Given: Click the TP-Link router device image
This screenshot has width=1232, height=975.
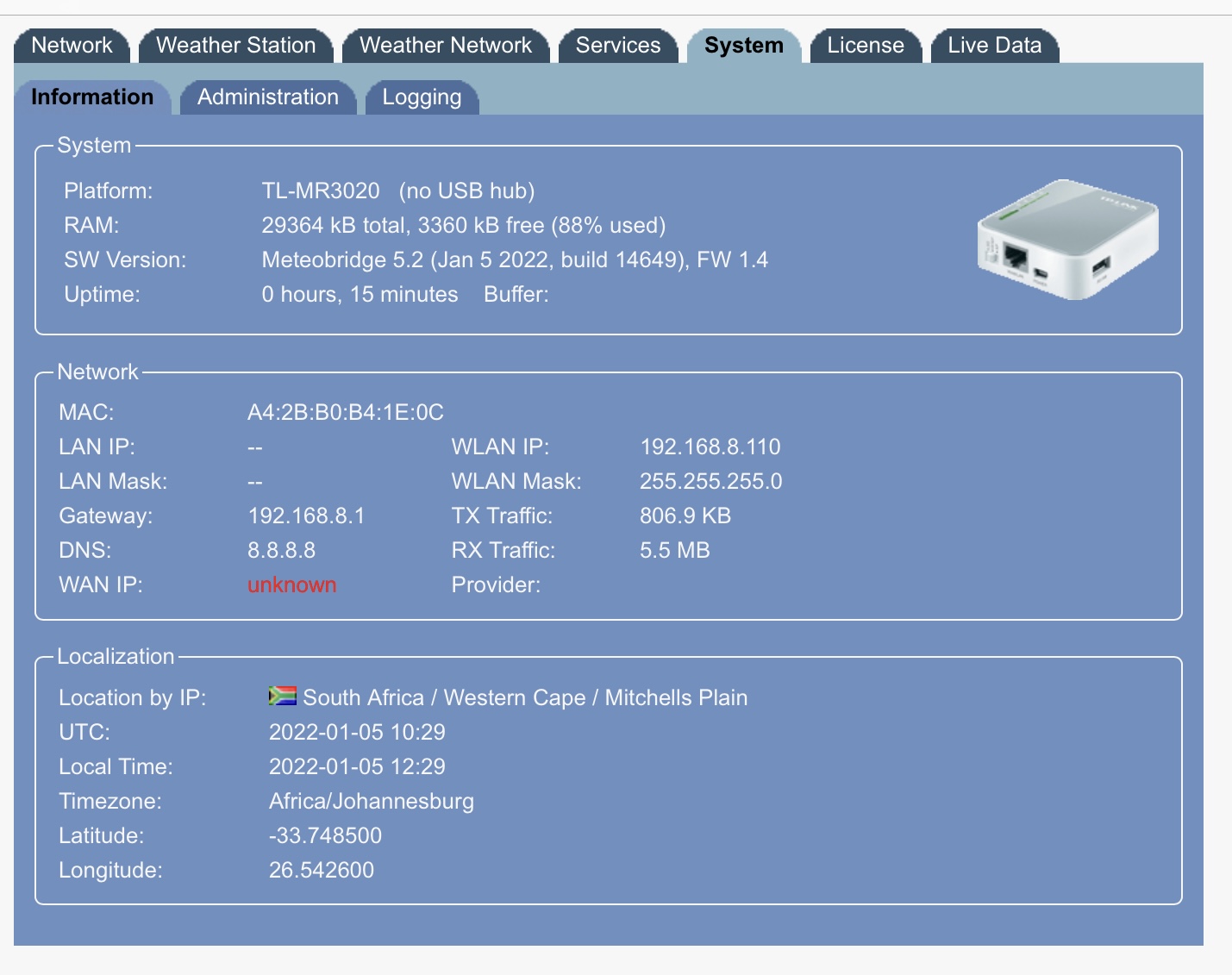Looking at the screenshot, I should click(1067, 241).
